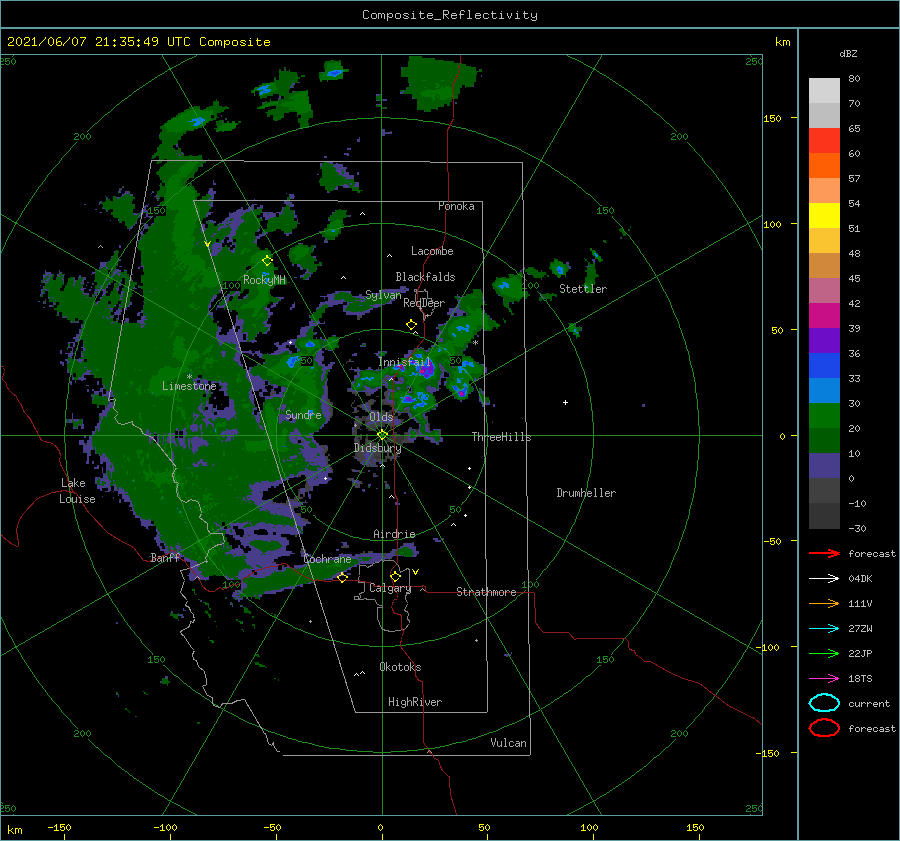Click the Strathmore town label
The width and height of the screenshot is (900, 841).
486,592
